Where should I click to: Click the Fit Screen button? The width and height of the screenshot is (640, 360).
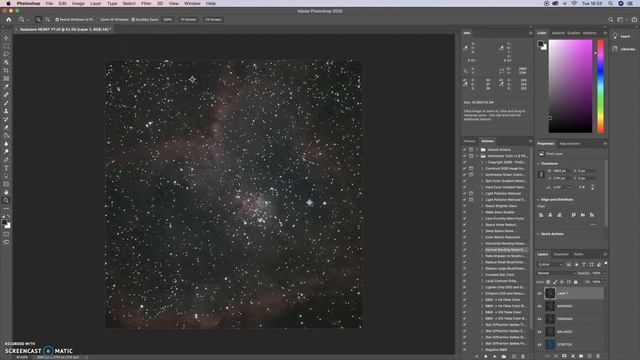188,19
